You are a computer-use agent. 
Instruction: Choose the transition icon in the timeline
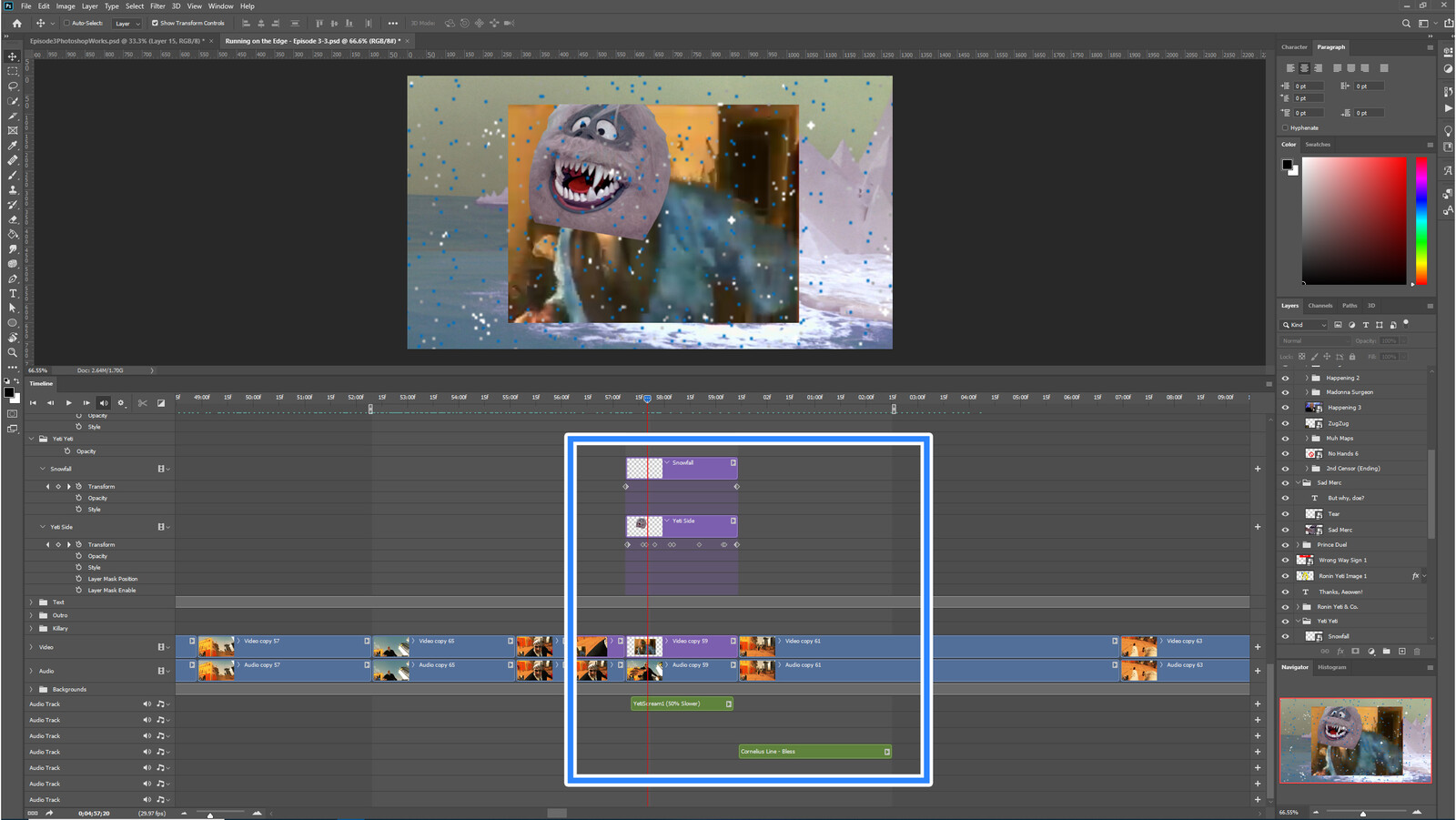click(161, 403)
